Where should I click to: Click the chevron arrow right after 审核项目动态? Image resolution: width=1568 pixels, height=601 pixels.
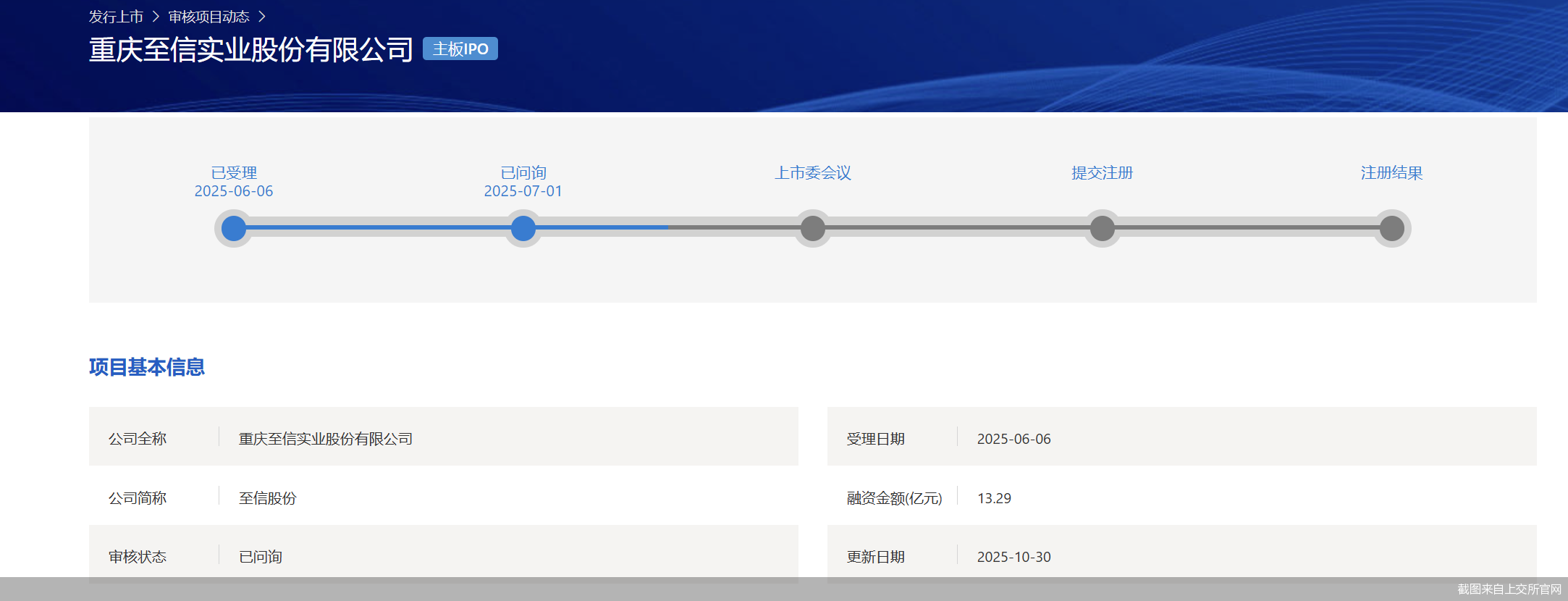(262, 17)
